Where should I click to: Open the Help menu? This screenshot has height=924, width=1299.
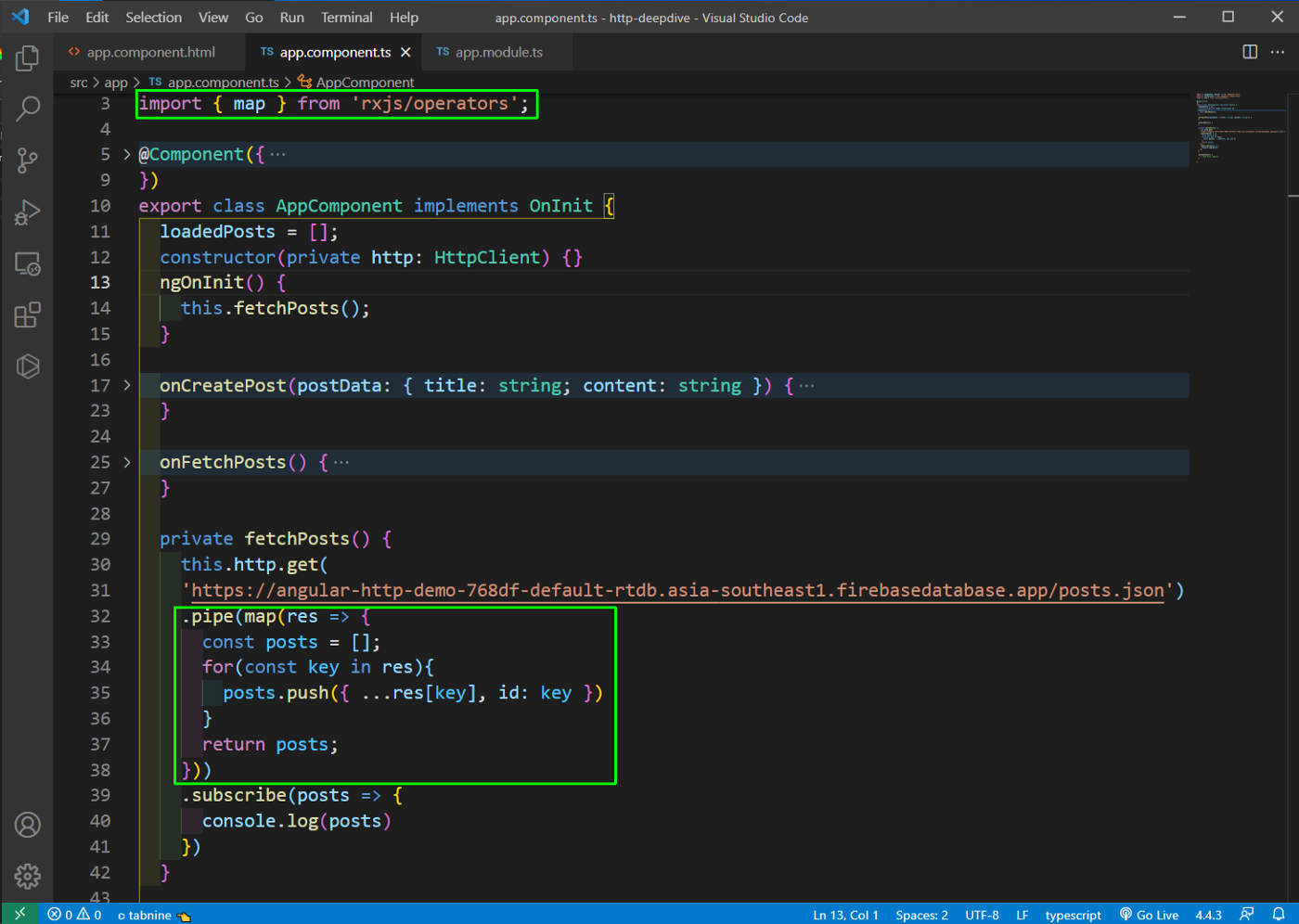(x=404, y=17)
